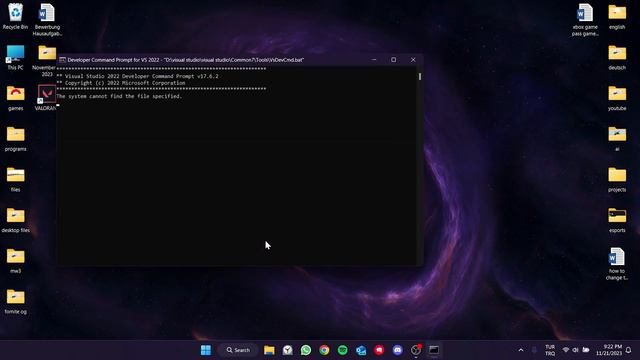Open Outlook from the taskbar

tap(361, 350)
